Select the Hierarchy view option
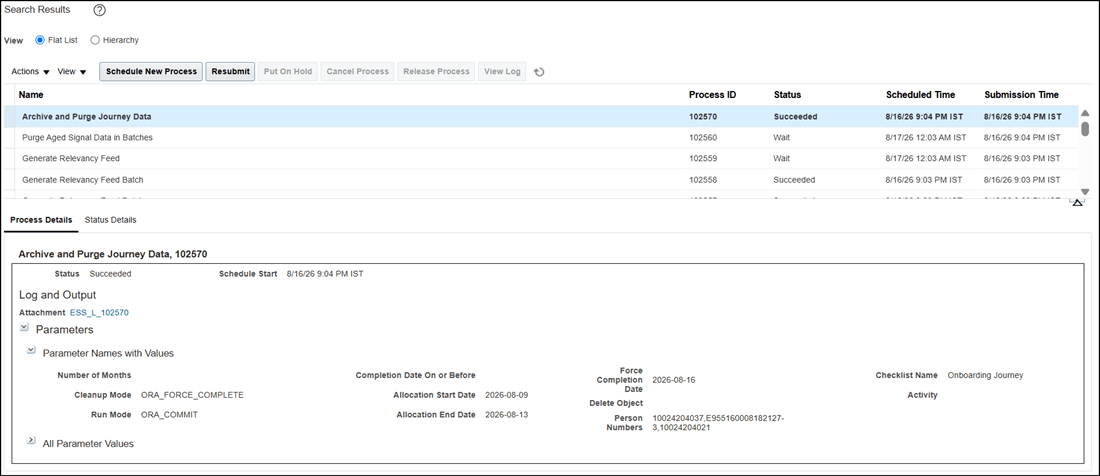Viewport: 1100px width, 476px height. [95, 40]
